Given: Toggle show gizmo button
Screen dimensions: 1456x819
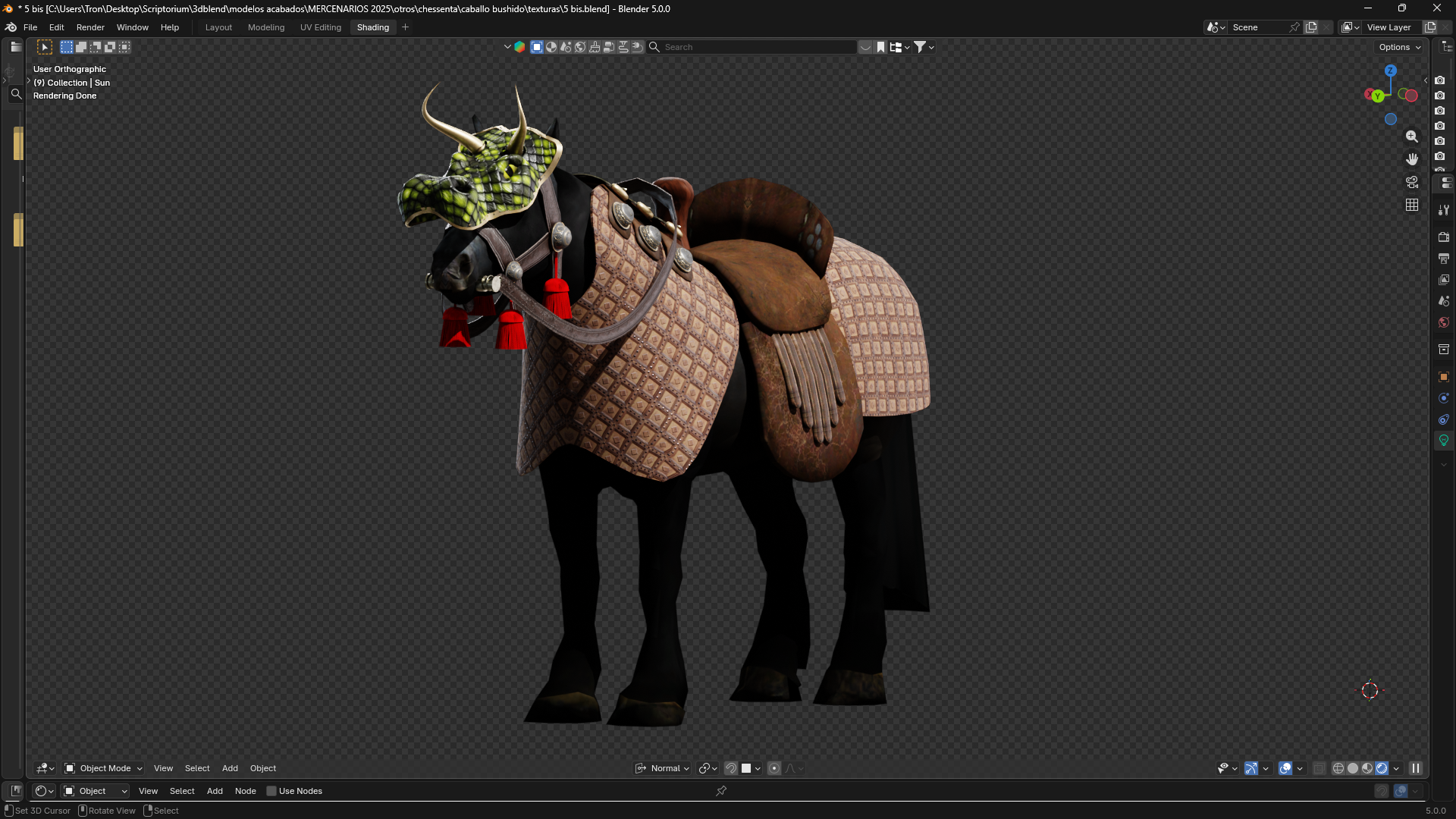Looking at the screenshot, I should (1251, 768).
